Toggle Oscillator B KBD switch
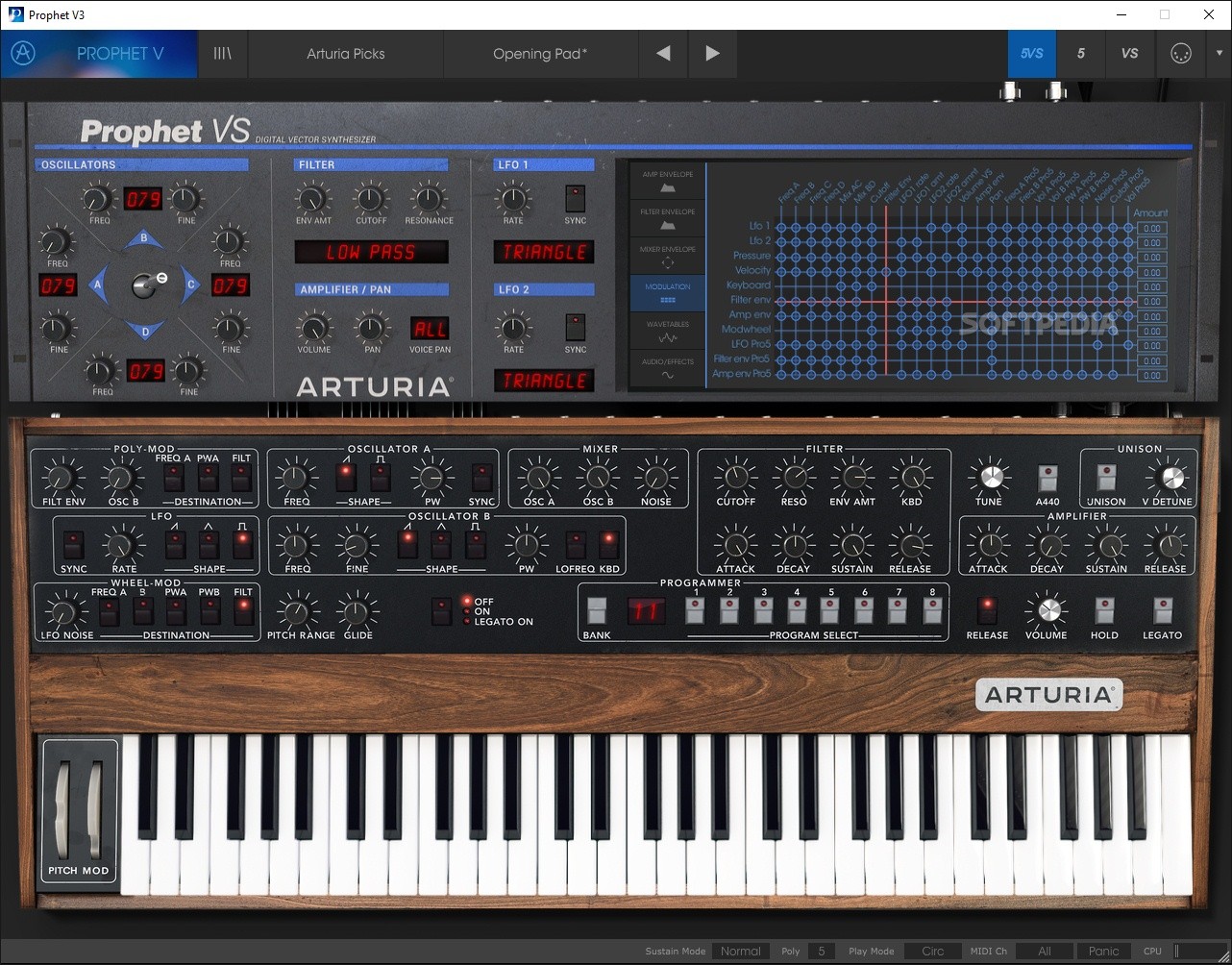Image resolution: width=1232 pixels, height=965 pixels. [608, 545]
